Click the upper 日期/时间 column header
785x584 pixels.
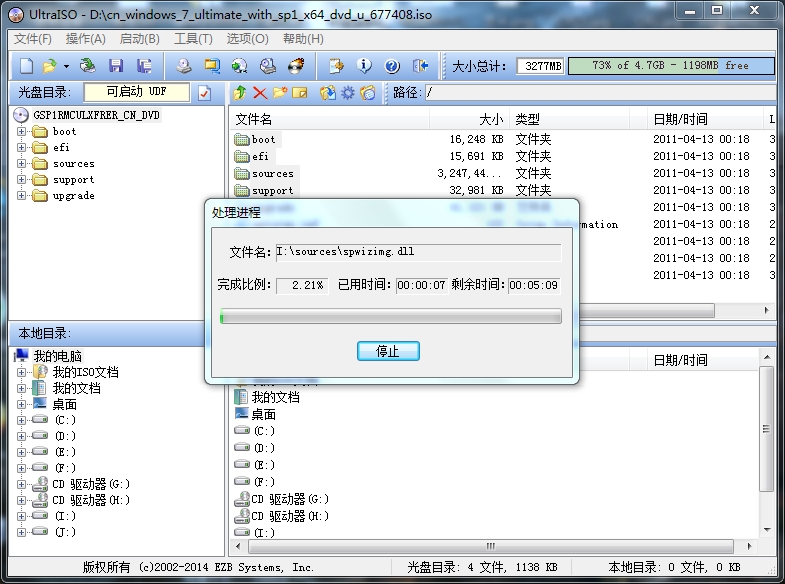704,119
